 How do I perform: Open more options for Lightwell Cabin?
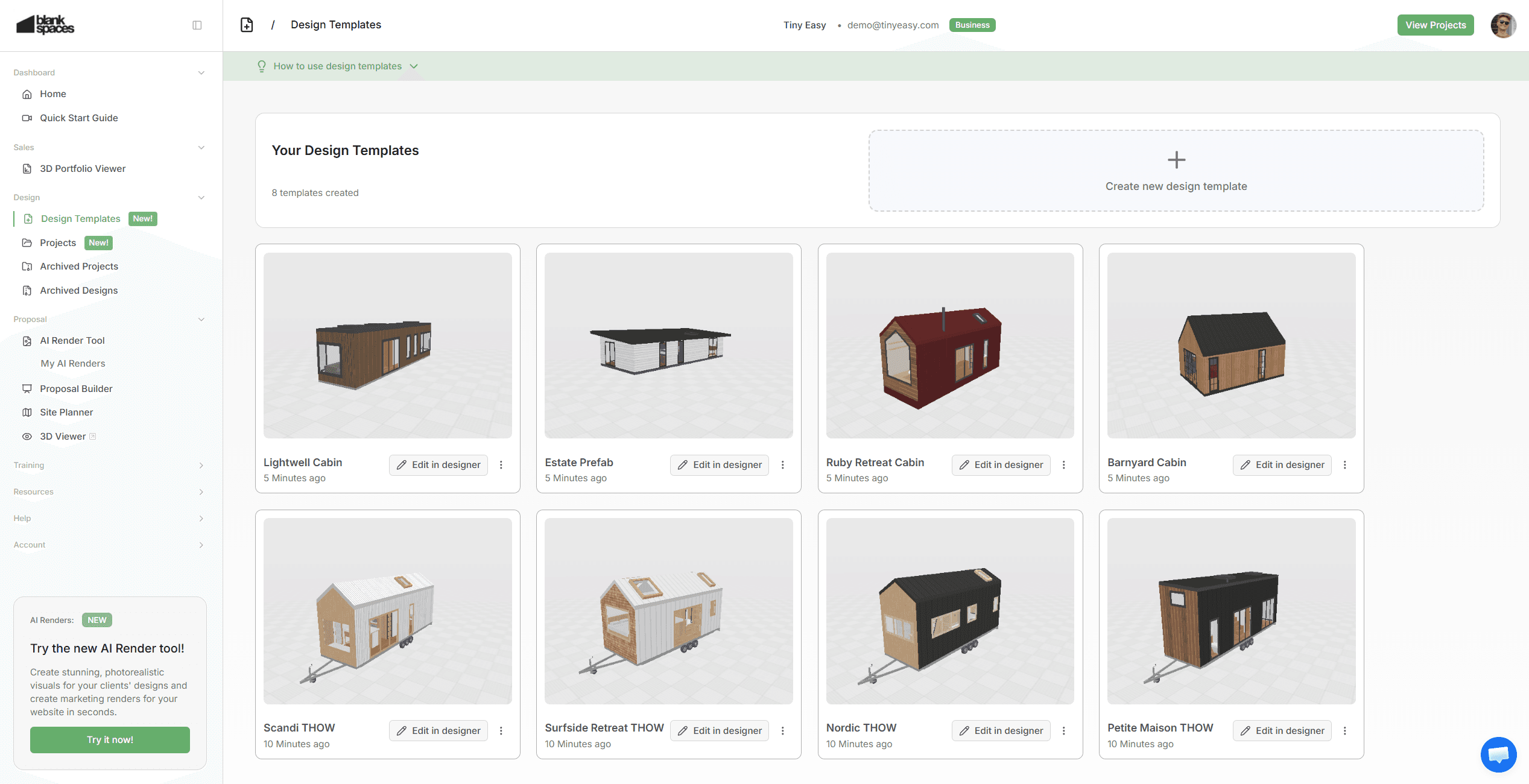[x=501, y=465]
